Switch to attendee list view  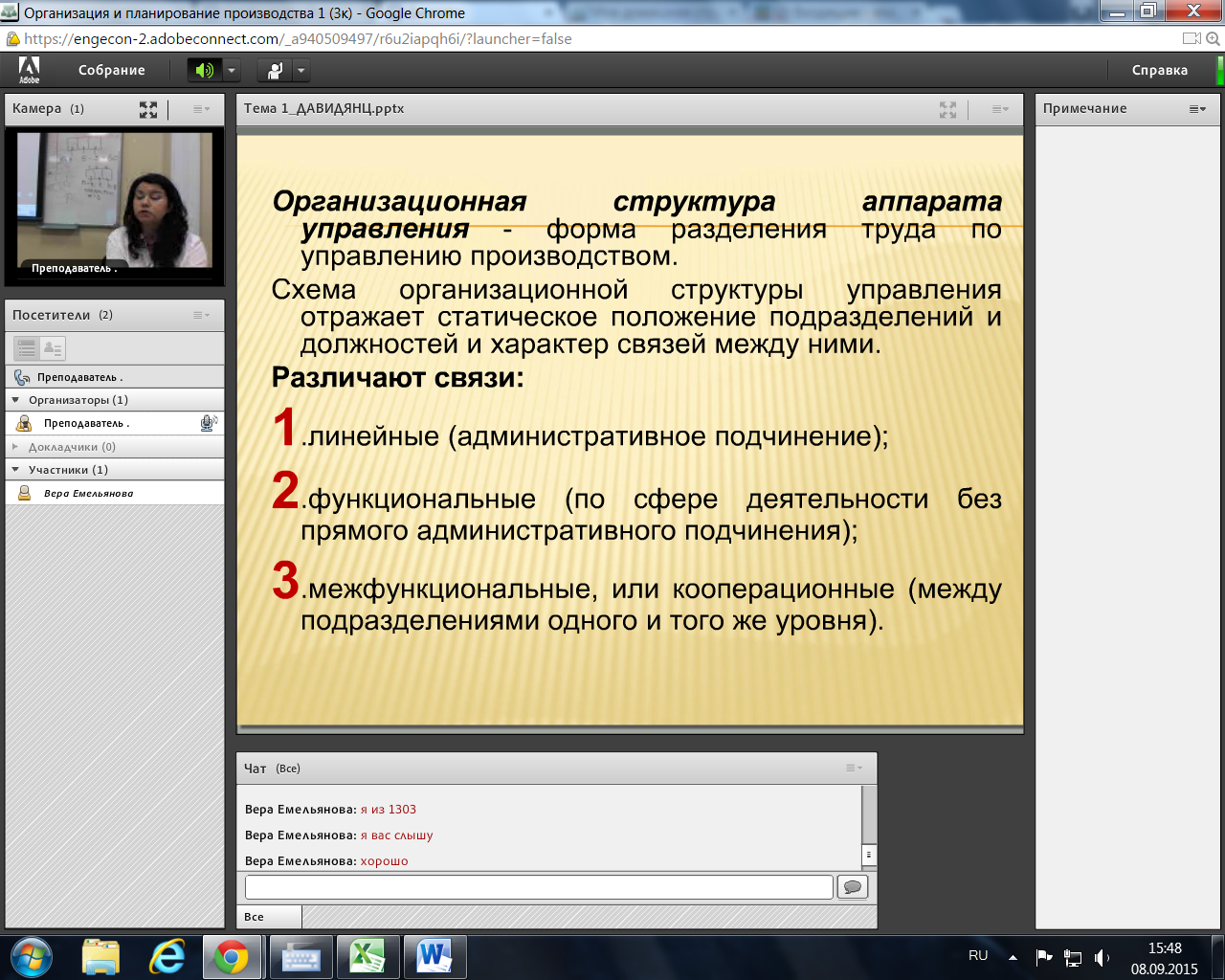27,348
